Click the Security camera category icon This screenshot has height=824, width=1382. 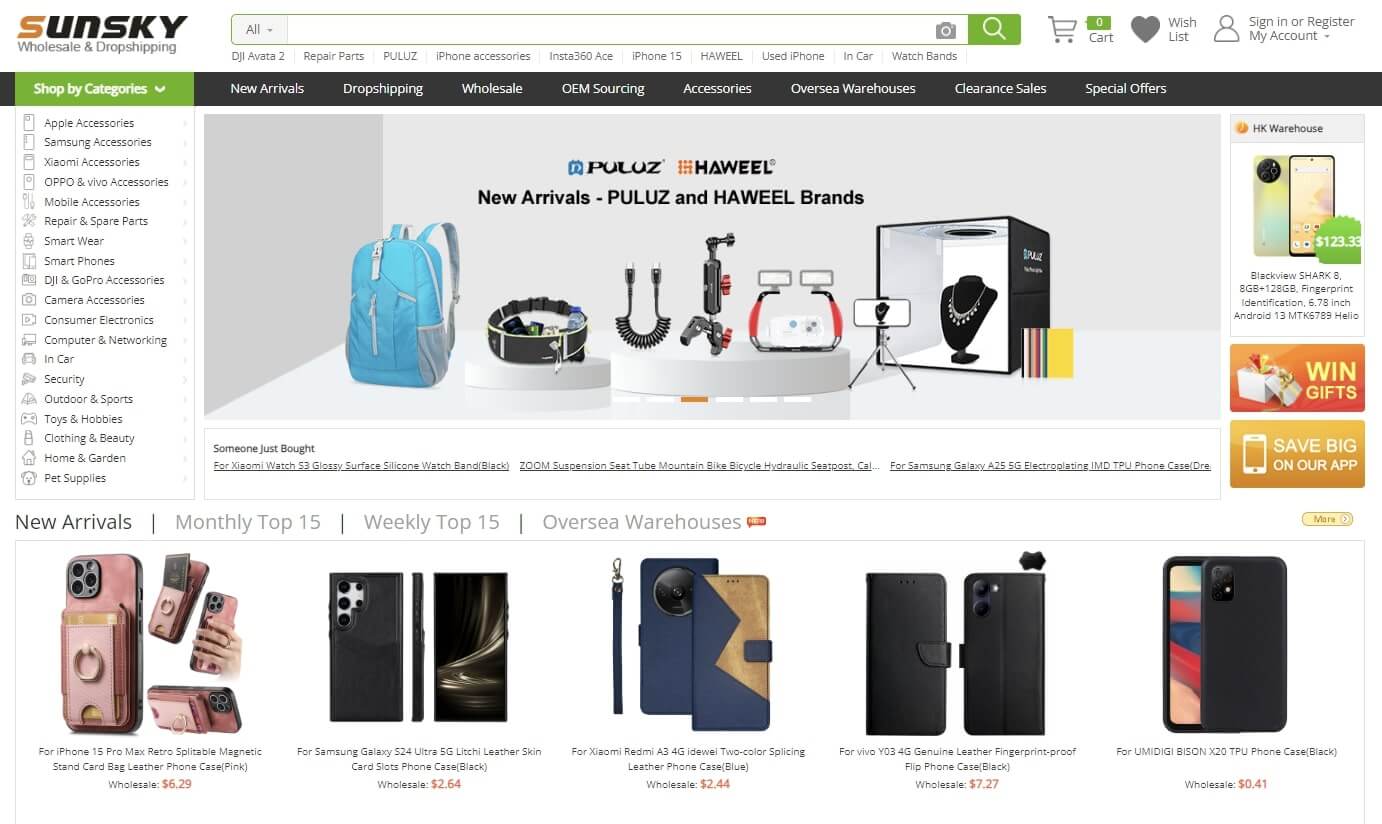pyautogui.click(x=29, y=379)
